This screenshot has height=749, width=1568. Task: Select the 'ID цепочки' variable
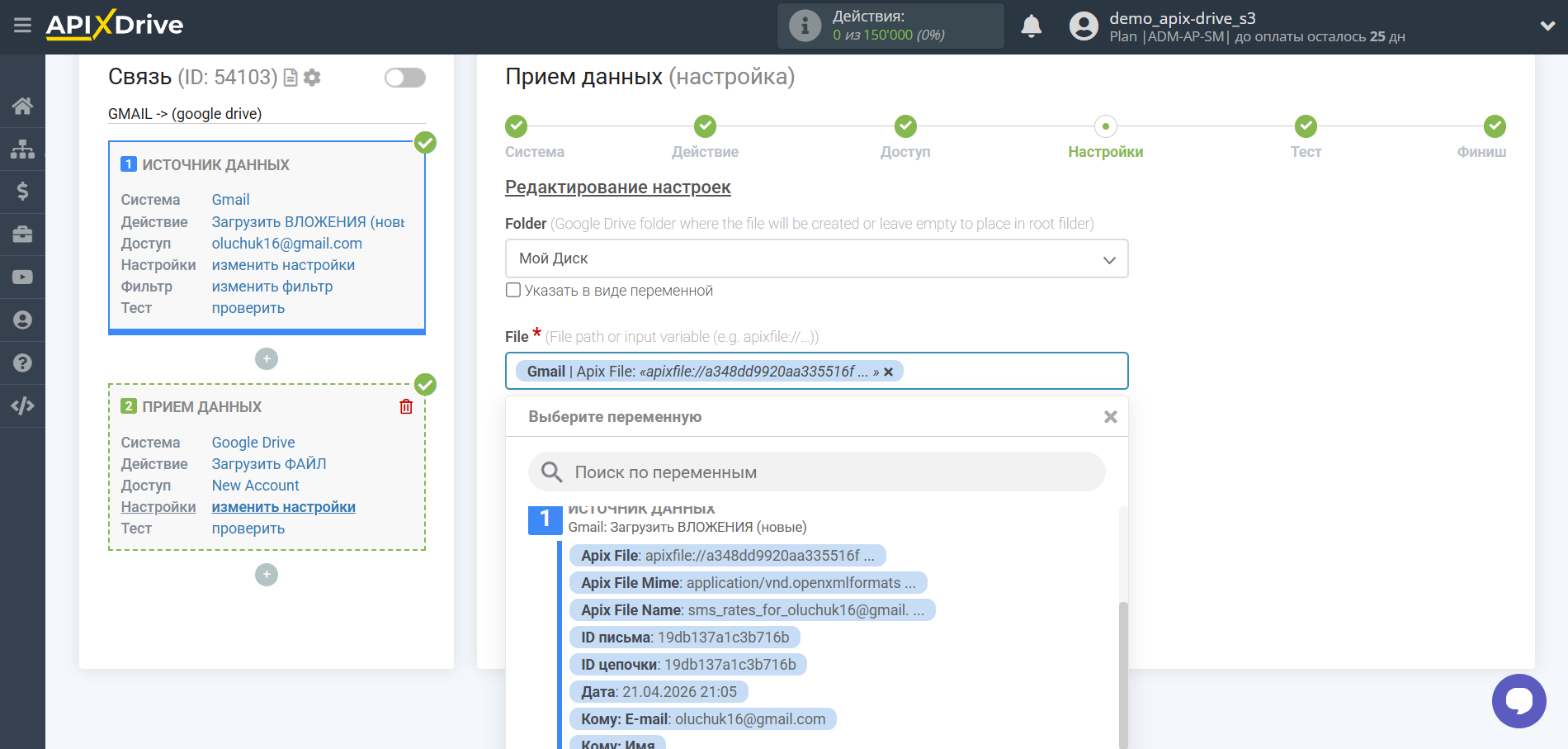click(688, 665)
